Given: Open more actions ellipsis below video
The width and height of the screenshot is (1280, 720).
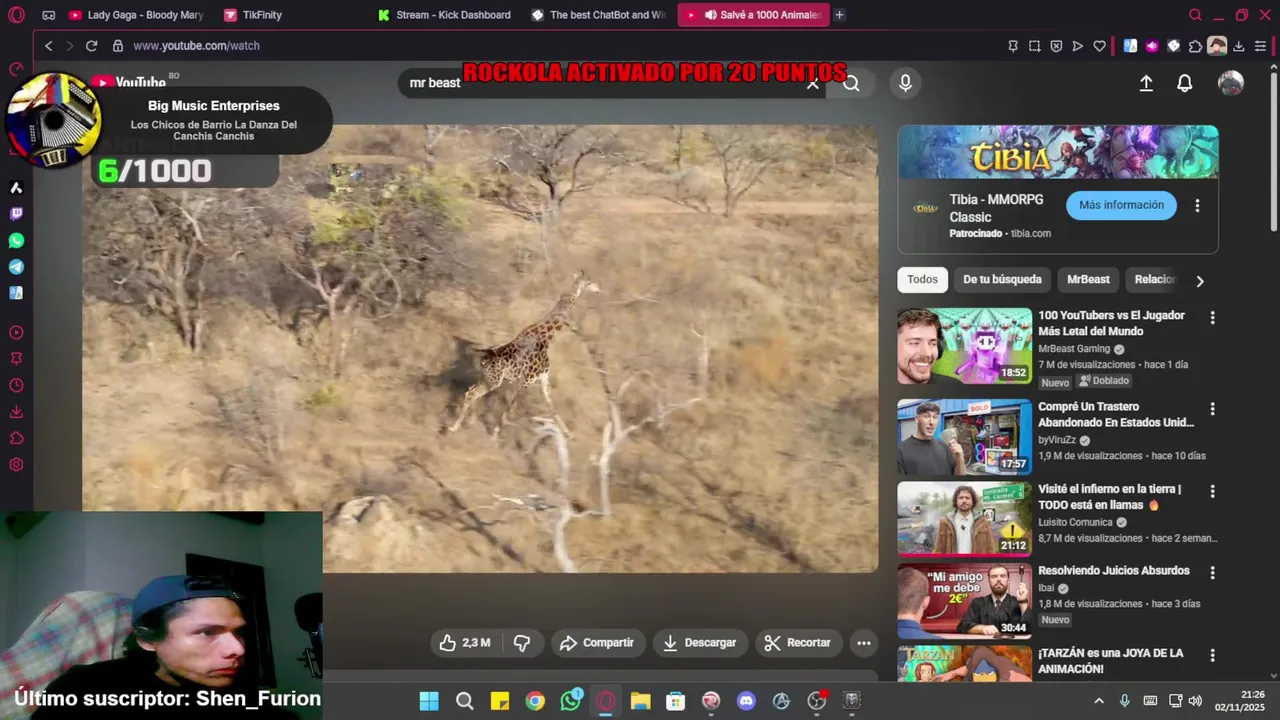Looking at the screenshot, I should click(x=864, y=643).
